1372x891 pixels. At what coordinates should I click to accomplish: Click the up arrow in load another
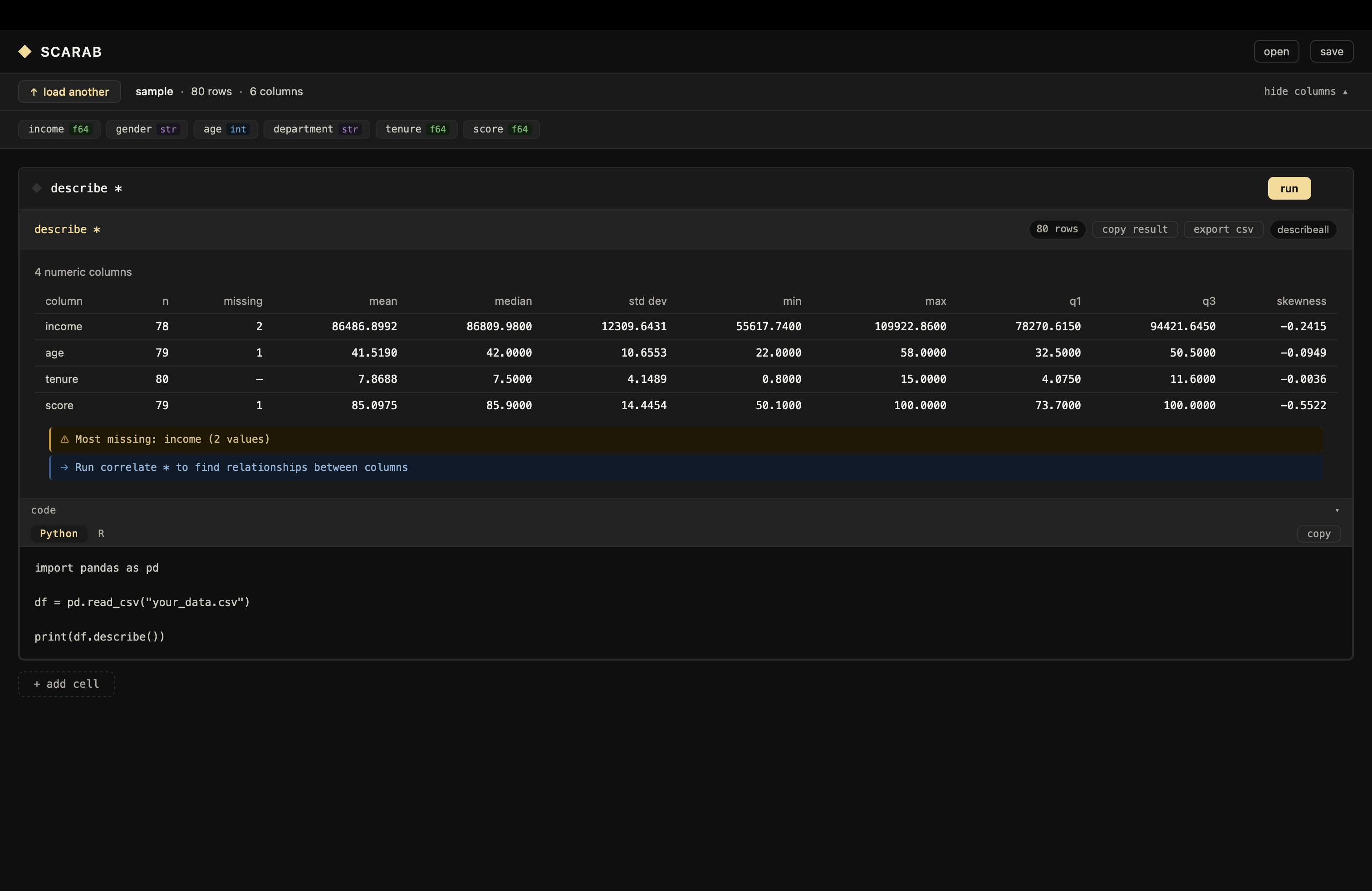pos(34,92)
